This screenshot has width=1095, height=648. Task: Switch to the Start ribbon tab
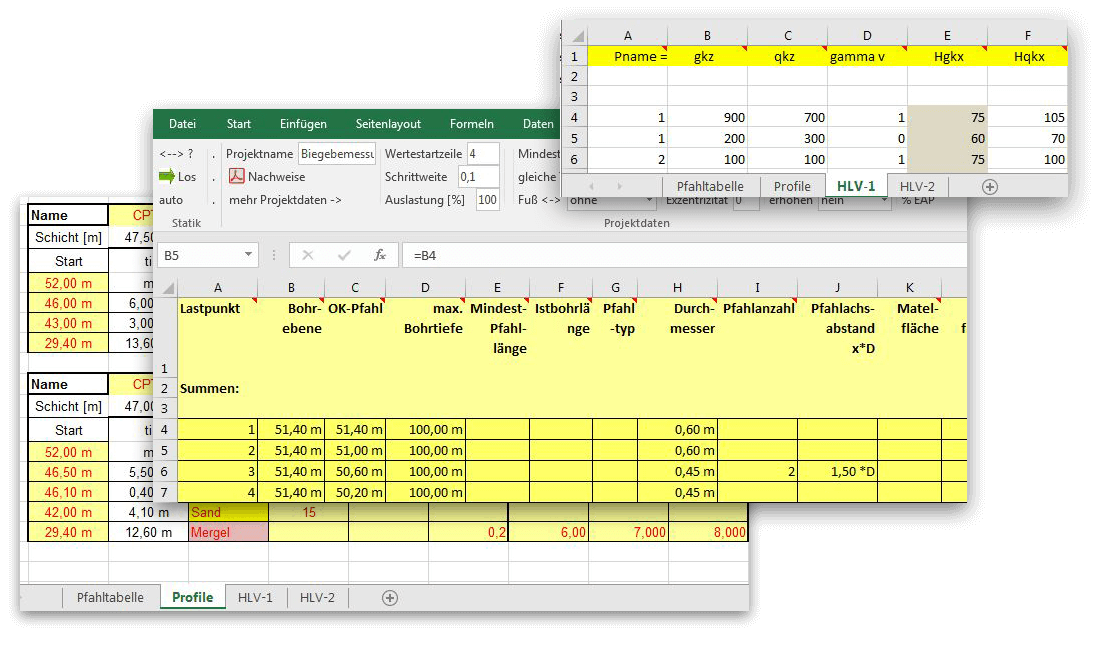pyautogui.click(x=238, y=124)
